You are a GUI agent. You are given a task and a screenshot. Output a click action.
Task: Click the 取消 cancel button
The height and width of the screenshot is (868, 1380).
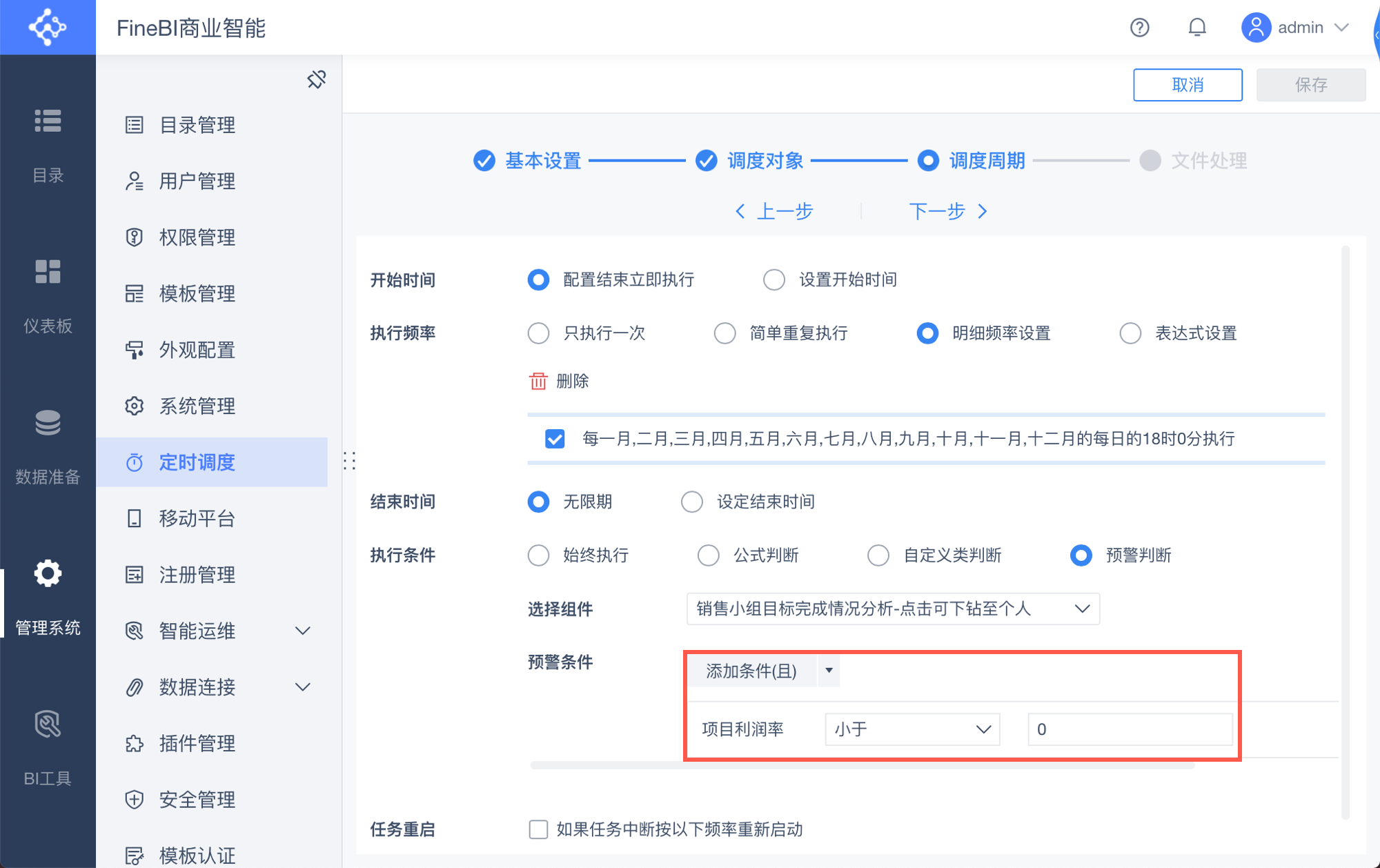(1187, 85)
